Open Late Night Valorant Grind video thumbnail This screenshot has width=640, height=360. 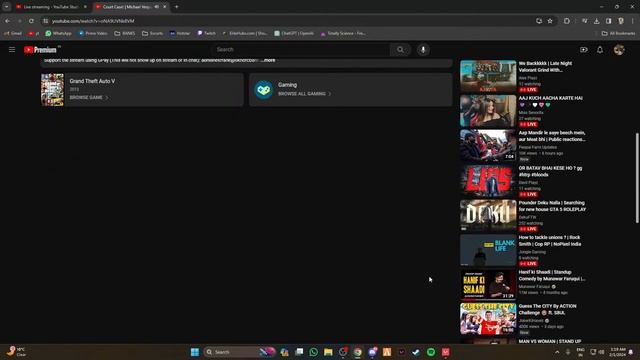pyautogui.click(x=488, y=76)
